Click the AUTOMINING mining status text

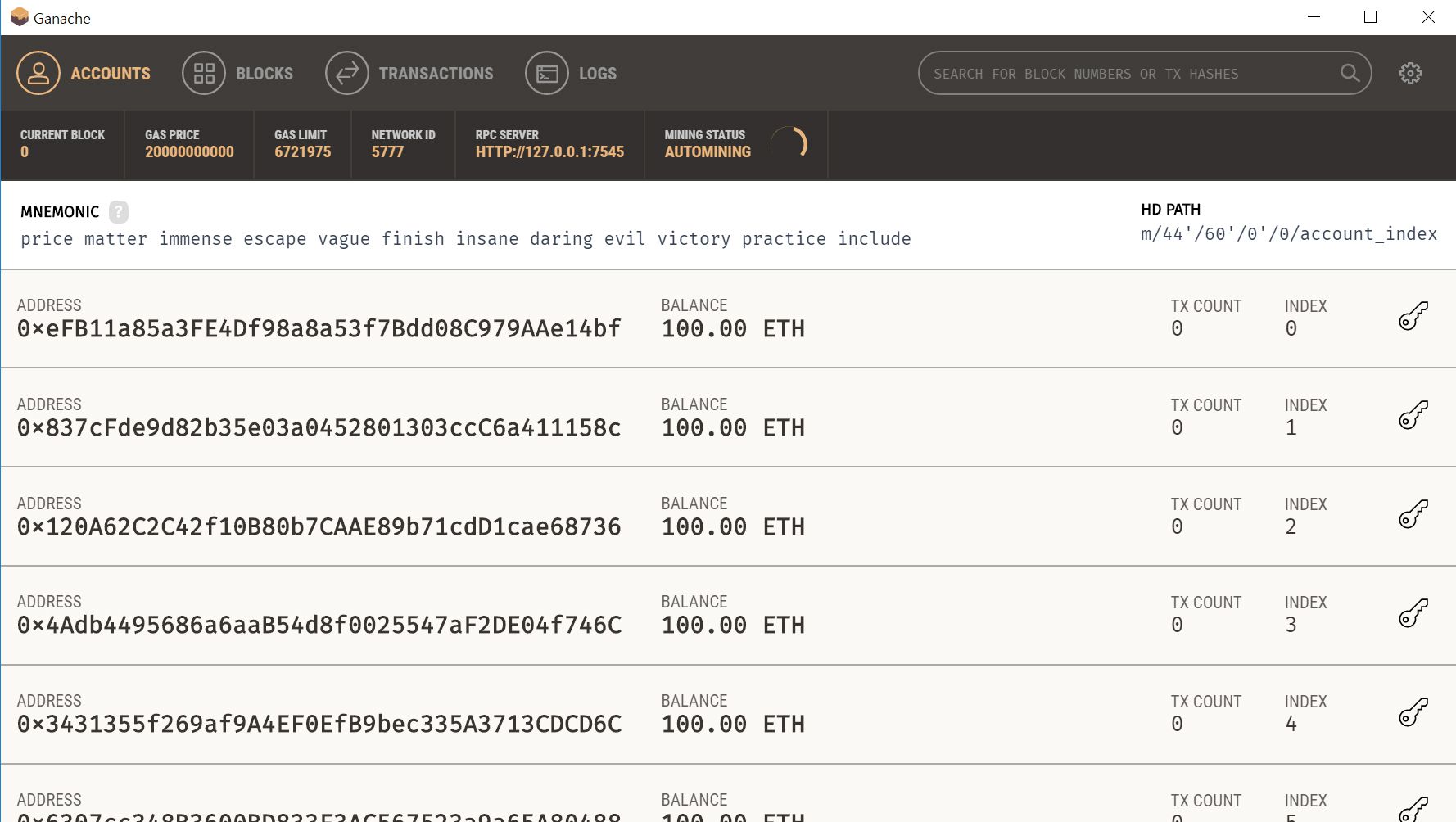click(708, 152)
